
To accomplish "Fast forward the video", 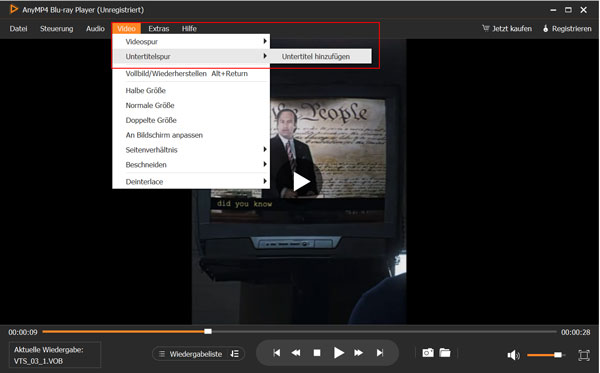I will [x=359, y=353].
